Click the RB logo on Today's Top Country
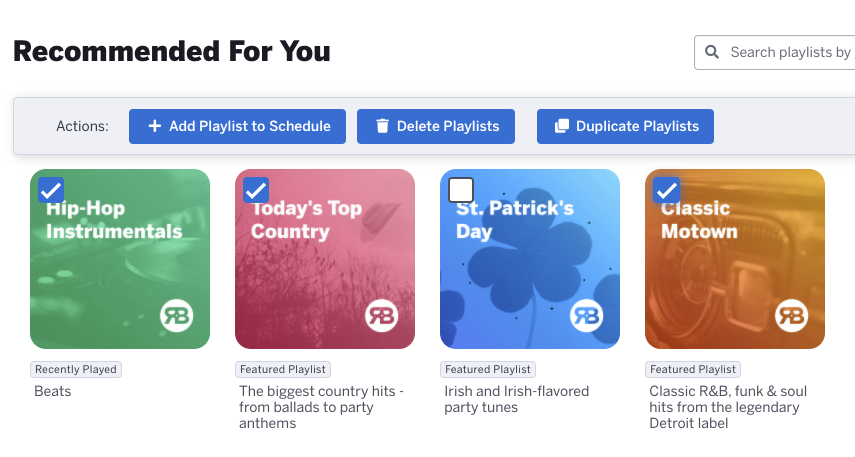The width and height of the screenshot is (855, 457). (382, 315)
